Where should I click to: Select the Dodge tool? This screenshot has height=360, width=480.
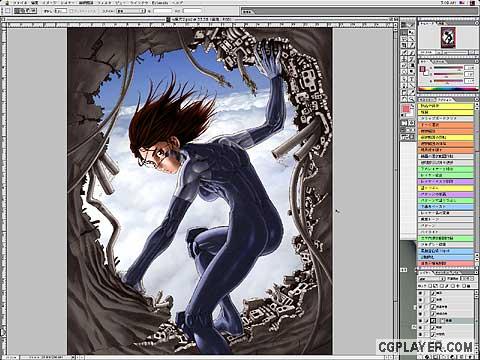(411, 71)
